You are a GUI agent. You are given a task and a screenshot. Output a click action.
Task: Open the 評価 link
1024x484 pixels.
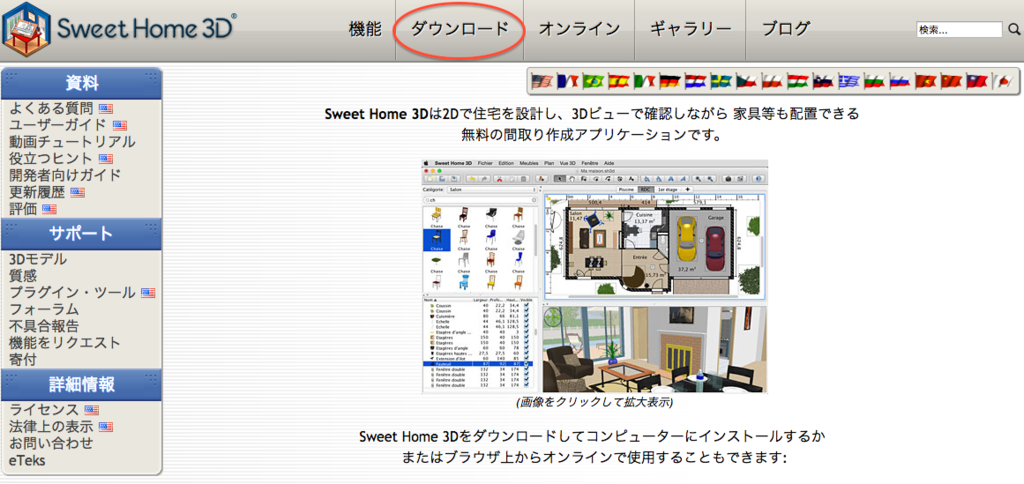(x=23, y=209)
